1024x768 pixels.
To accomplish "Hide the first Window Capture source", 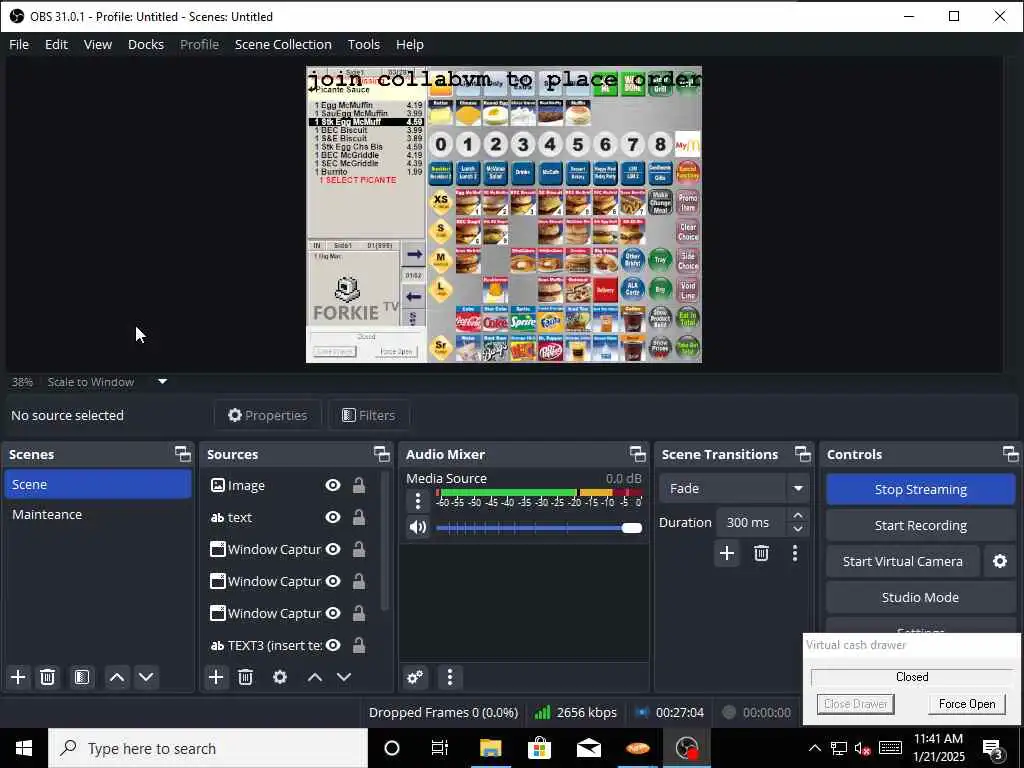I will (333, 549).
